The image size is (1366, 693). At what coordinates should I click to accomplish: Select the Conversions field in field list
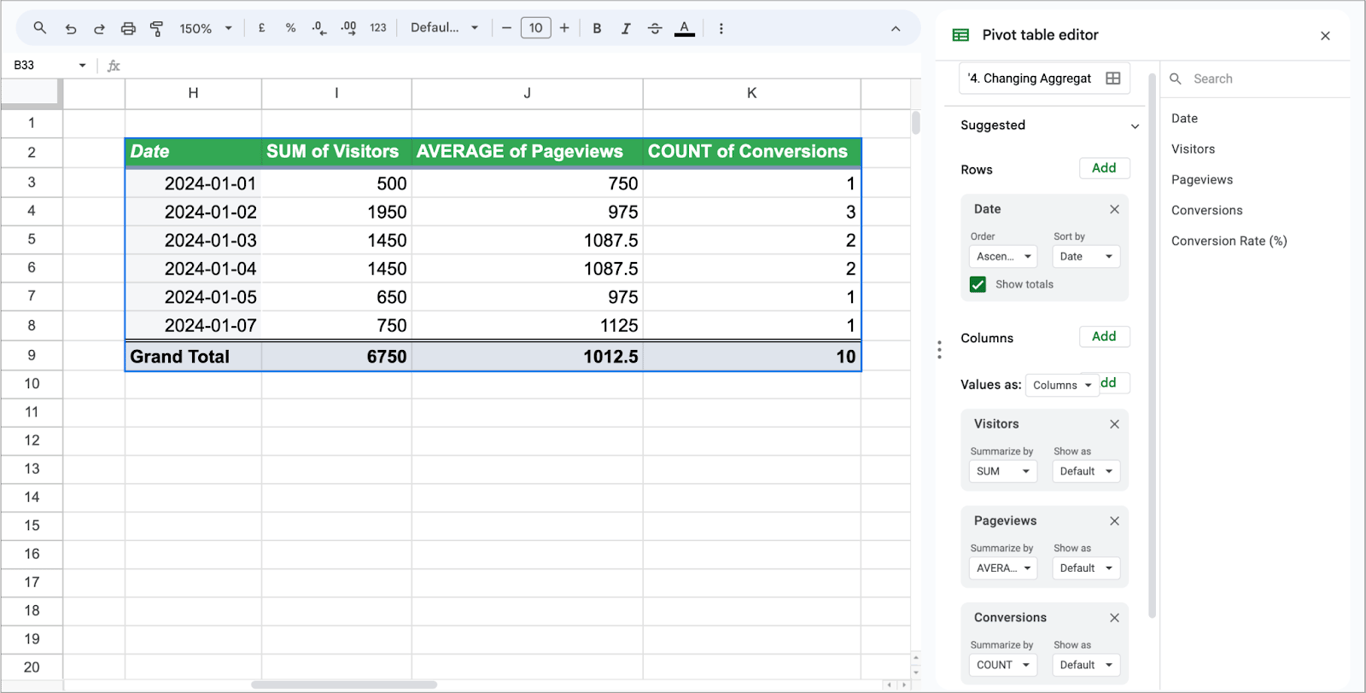tap(1207, 210)
